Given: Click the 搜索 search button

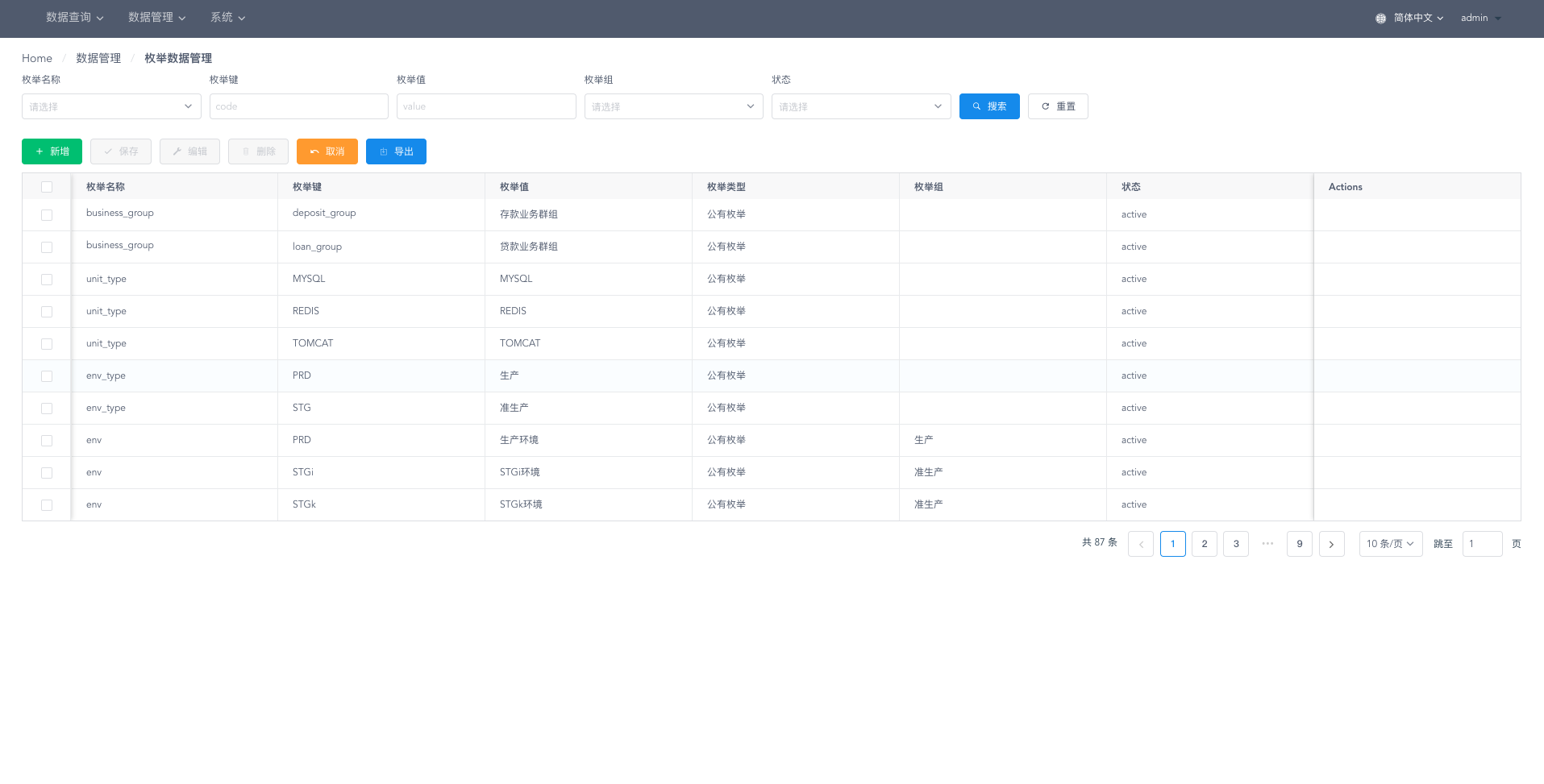Looking at the screenshot, I should pyautogui.click(x=989, y=106).
